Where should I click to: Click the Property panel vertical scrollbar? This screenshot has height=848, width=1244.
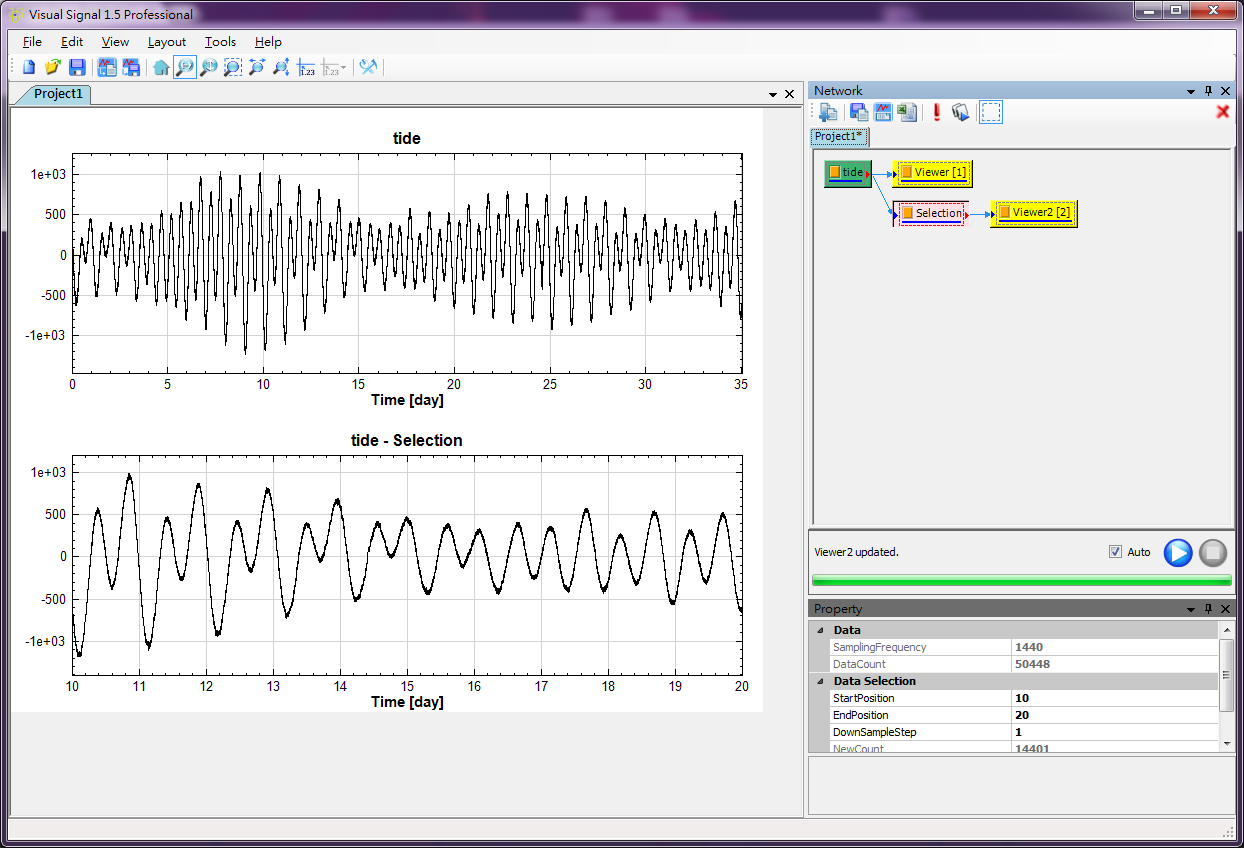pos(1227,675)
